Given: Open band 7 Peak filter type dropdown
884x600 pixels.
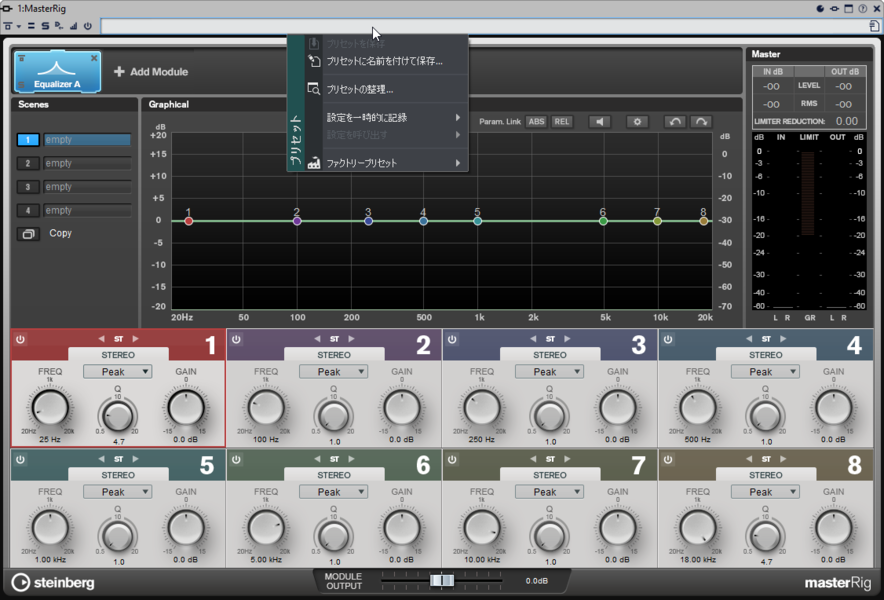Looking at the screenshot, I should click(549, 492).
